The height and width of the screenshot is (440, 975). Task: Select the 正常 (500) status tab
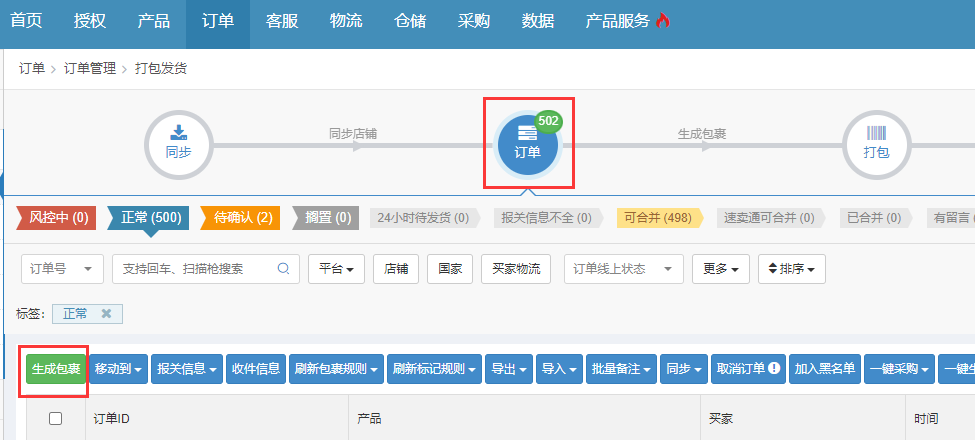click(149, 218)
